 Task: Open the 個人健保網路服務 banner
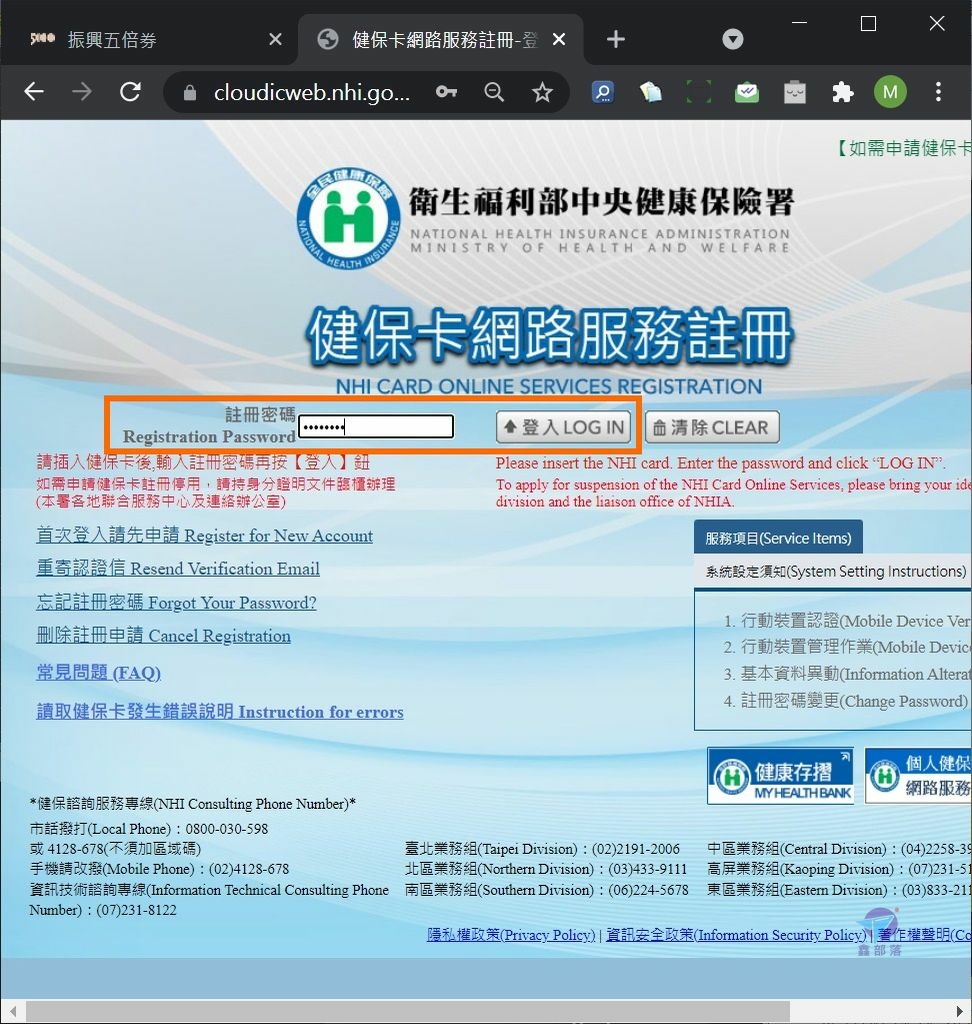(918, 775)
